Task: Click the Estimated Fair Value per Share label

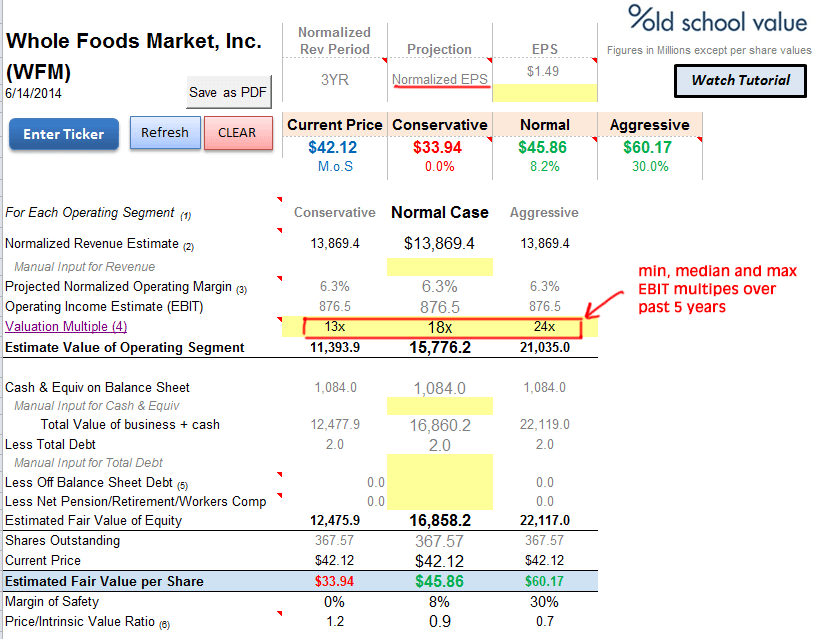Action: [x=104, y=581]
